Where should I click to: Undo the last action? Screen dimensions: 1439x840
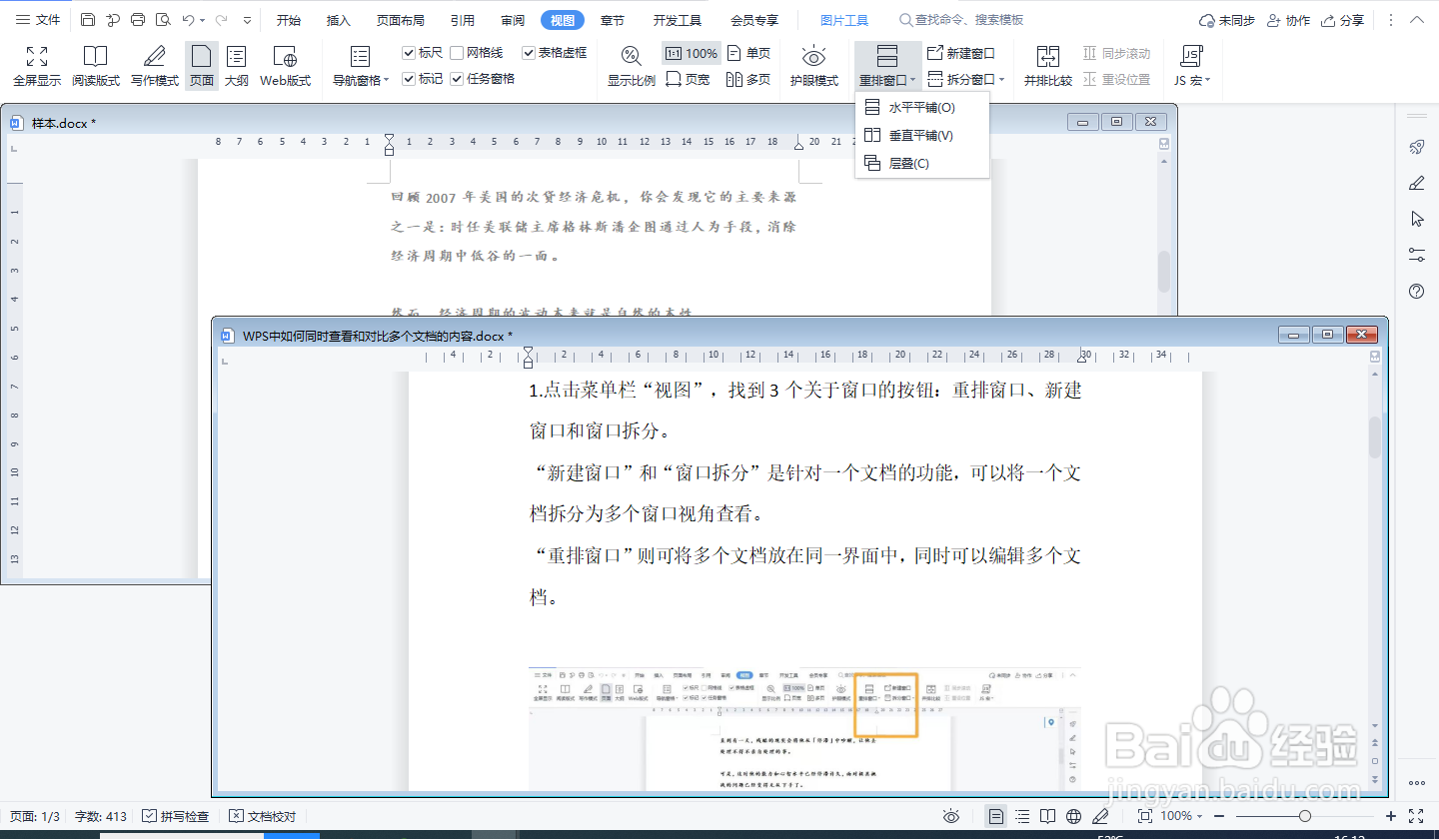pos(188,20)
